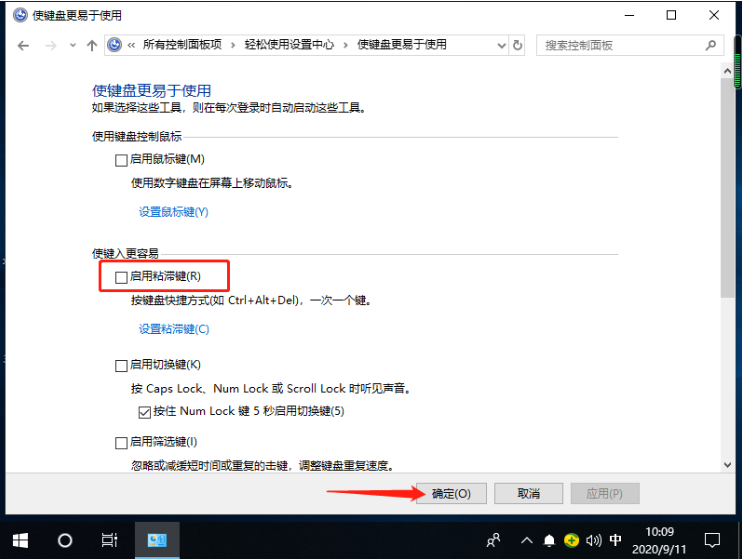Open the Action Center notification icon
742x560 pixels.
click(x=712, y=540)
